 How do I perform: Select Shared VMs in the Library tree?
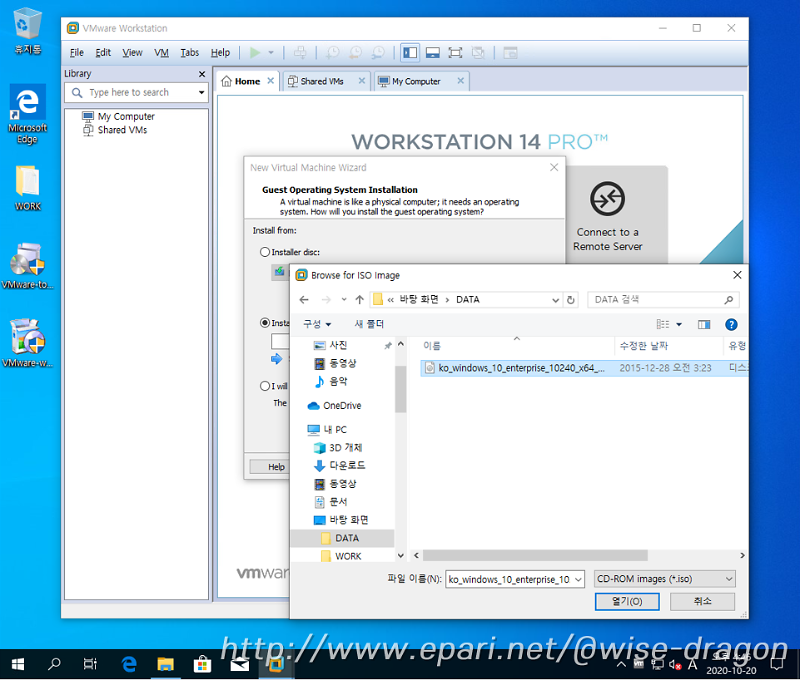(115, 130)
